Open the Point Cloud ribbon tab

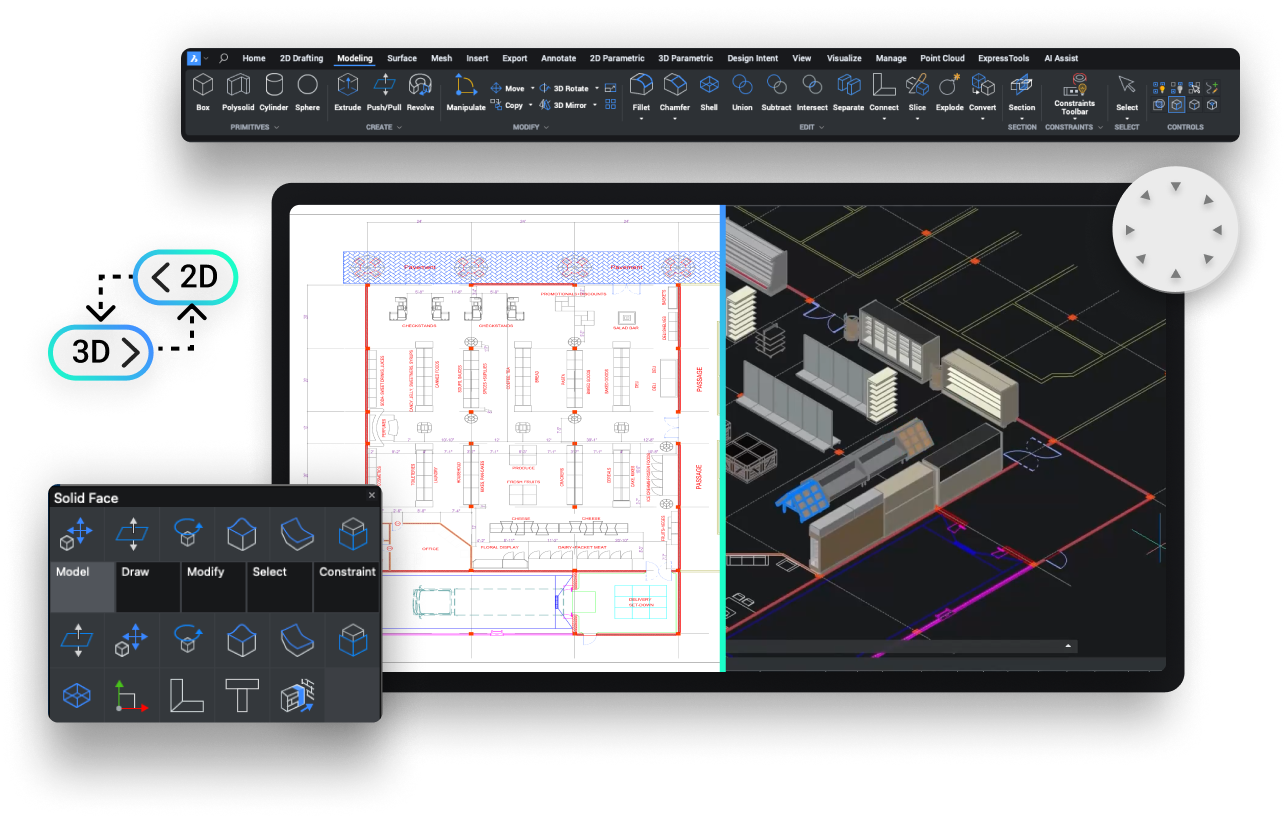click(942, 58)
